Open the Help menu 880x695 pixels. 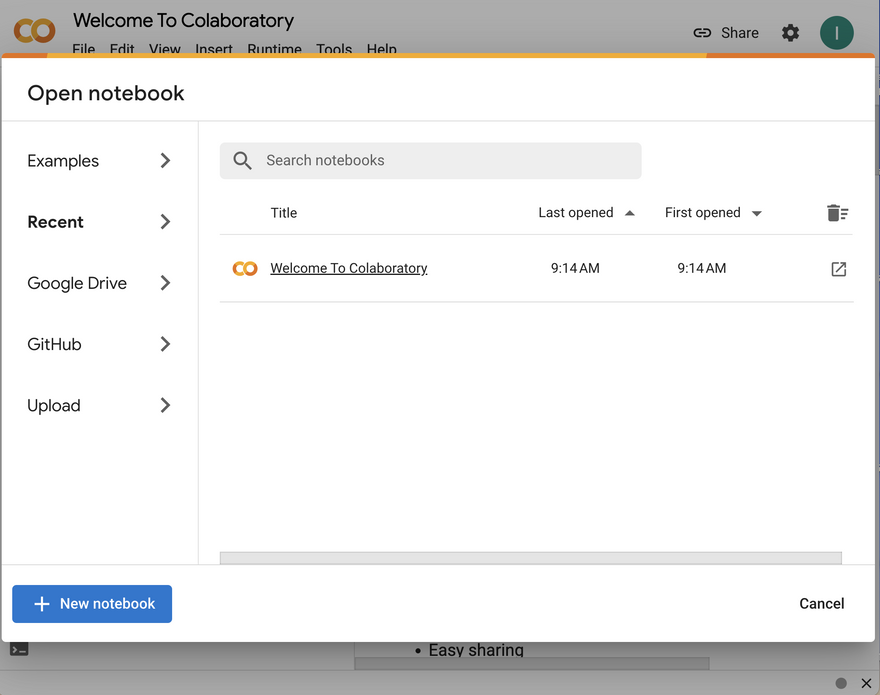(x=382, y=49)
